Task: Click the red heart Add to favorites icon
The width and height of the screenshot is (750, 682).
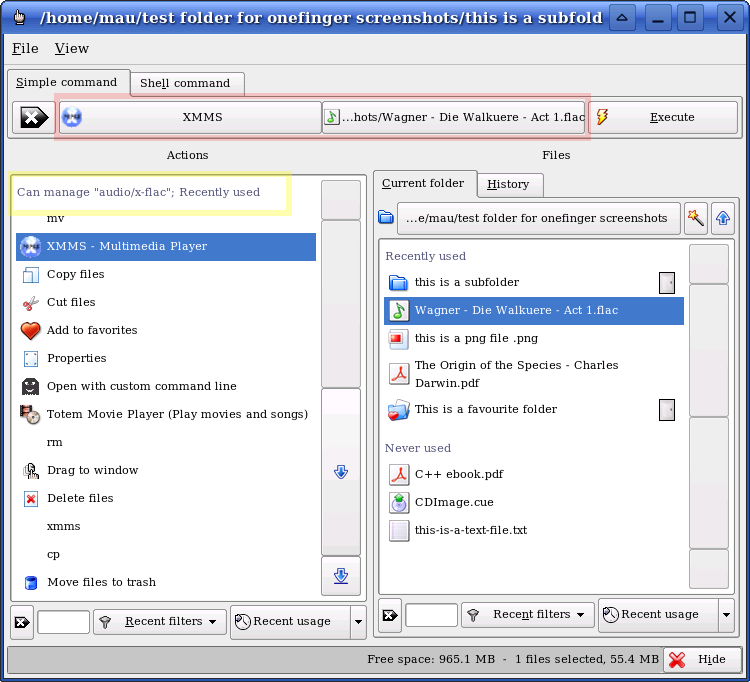Action: click(x=30, y=331)
